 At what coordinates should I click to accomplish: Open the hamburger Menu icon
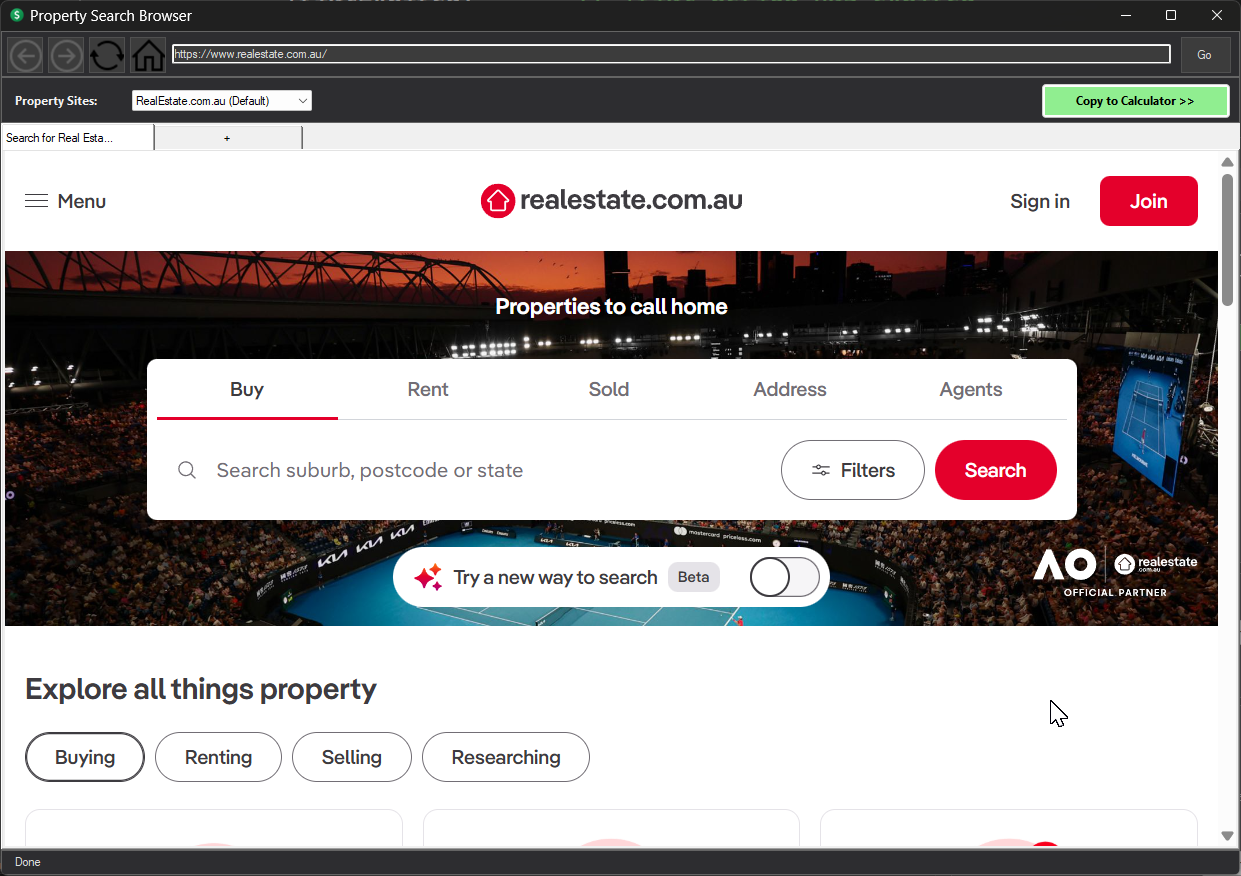pyautogui.click(x=37, y=200)
